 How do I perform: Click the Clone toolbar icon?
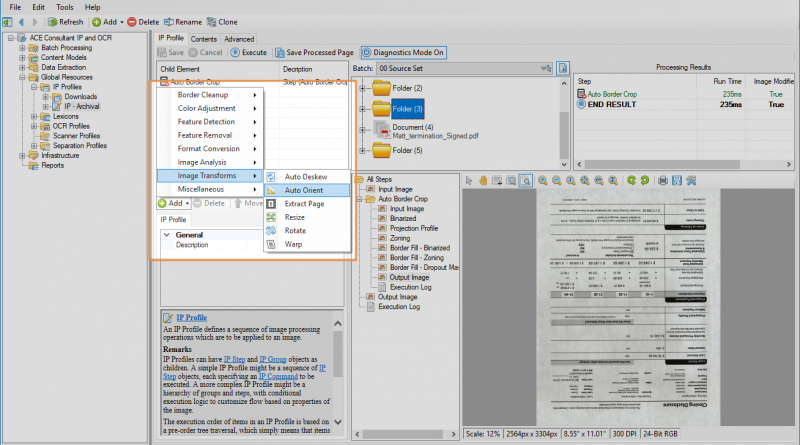pos(211,21)
